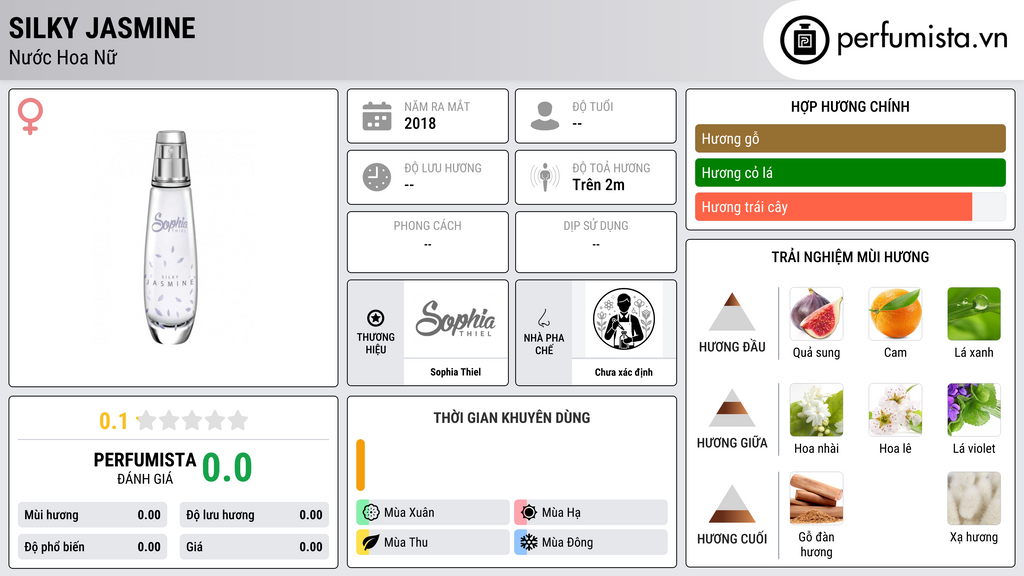Open the Hoa lê pear blossom note image
The height and width of the screenshot is (576, 1024).
tap(895, 409)
